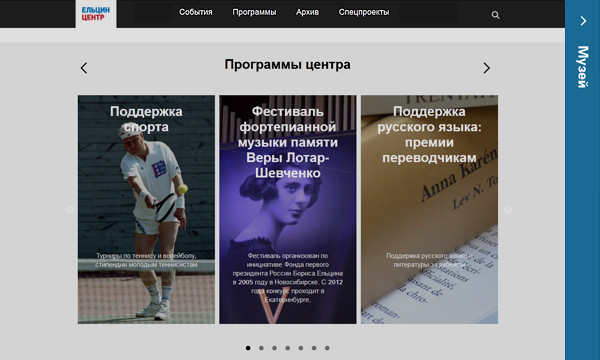Click the Поддержка русского языка и литературы description
This screenshot has width=600, height=360.
tap(429, 260)
